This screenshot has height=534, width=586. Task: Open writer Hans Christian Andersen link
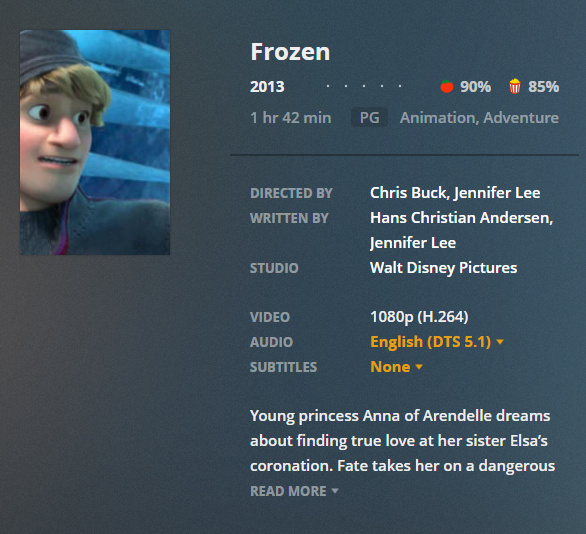(461, 218)
